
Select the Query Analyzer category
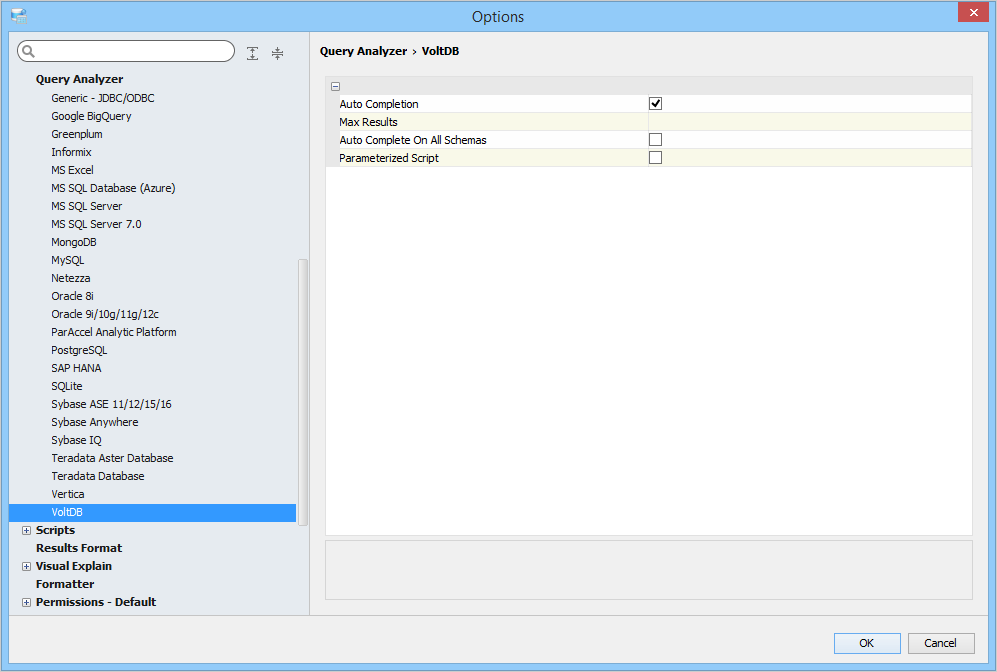click(79, 79)
